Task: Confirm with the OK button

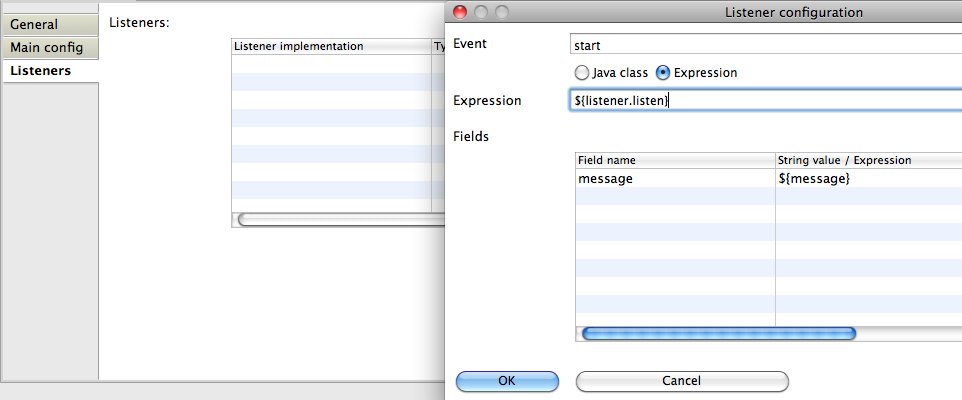Action: pos(507,380)
